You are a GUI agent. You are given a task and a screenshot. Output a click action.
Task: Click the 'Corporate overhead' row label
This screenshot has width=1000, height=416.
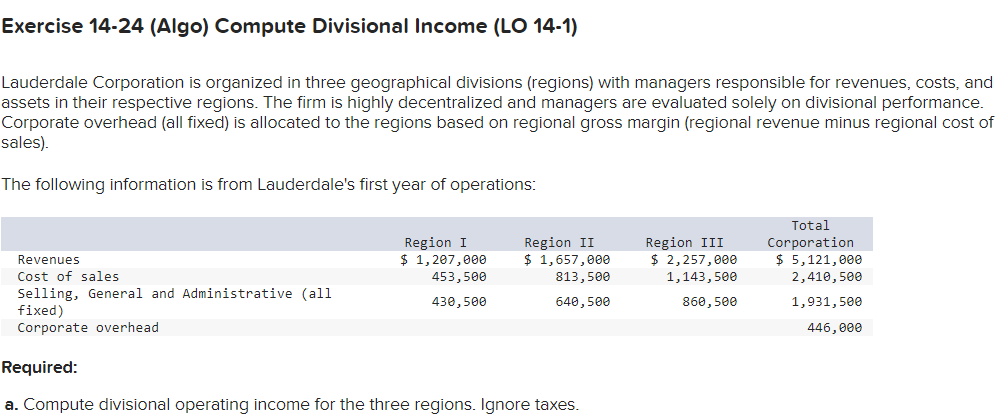[x=88, y=327]
